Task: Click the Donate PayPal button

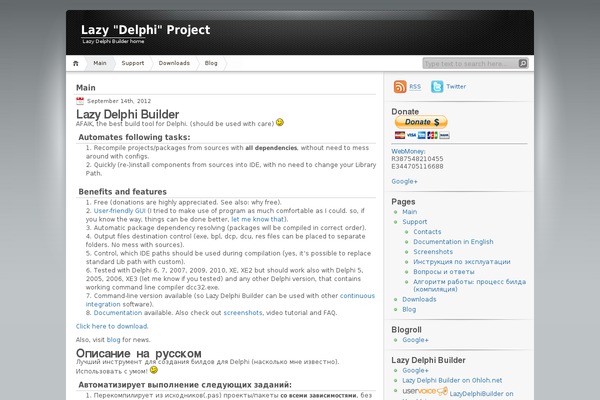Action: [421, 122]
